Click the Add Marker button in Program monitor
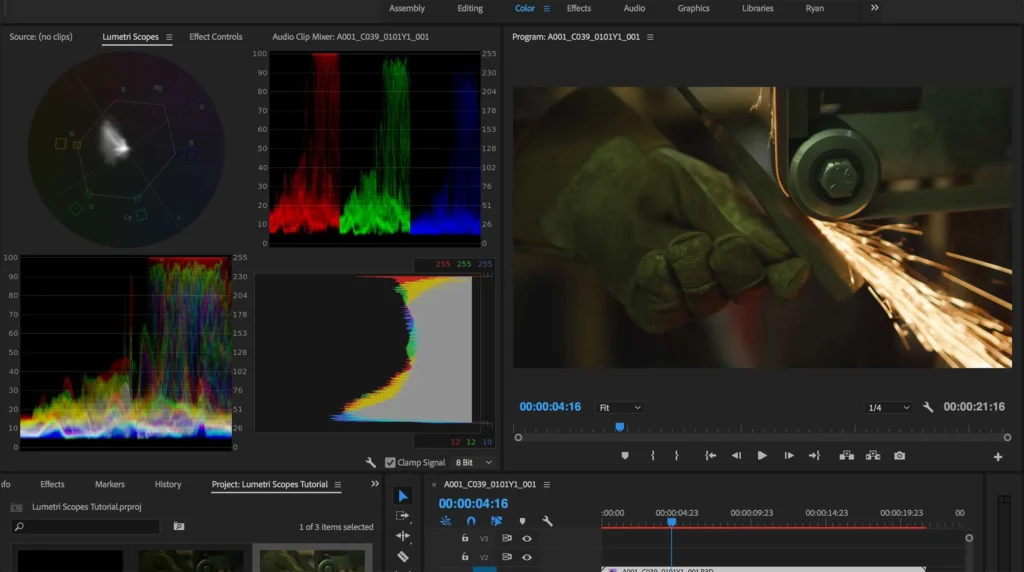 pyautogui.click(x=625, y=456)
